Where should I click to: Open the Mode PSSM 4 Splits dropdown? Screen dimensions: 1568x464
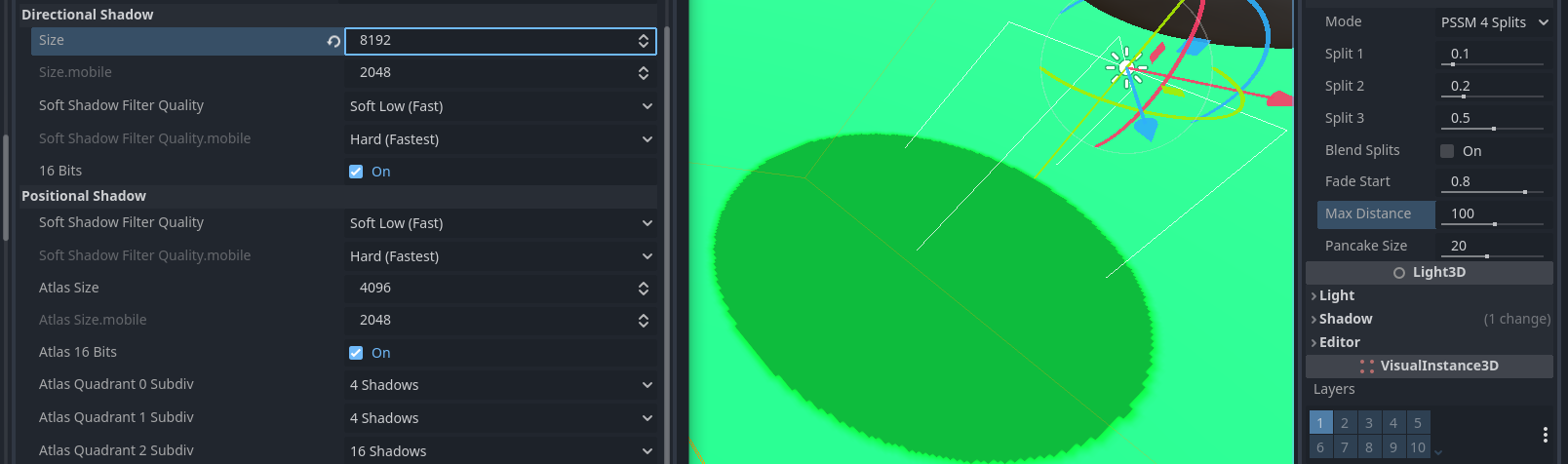click(1494, 22)
